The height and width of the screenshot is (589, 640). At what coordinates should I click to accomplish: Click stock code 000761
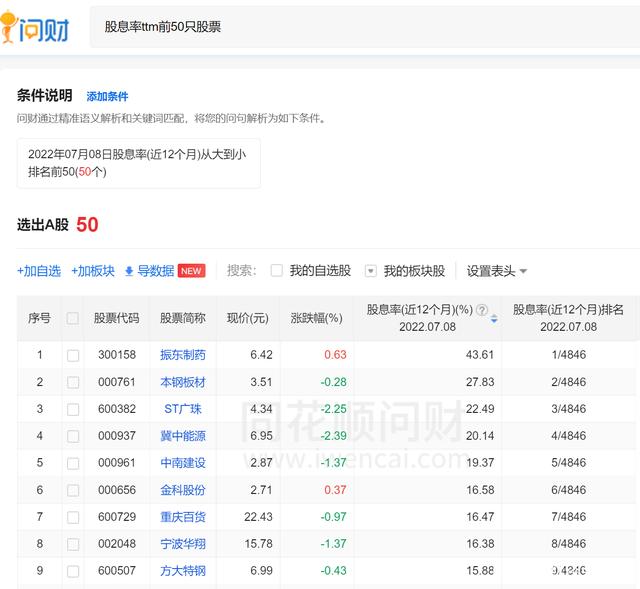tap(117, 382)
